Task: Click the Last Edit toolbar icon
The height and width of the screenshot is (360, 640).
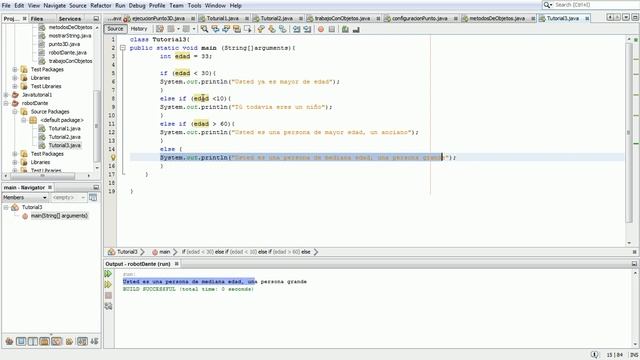Action: coord(160,29)
